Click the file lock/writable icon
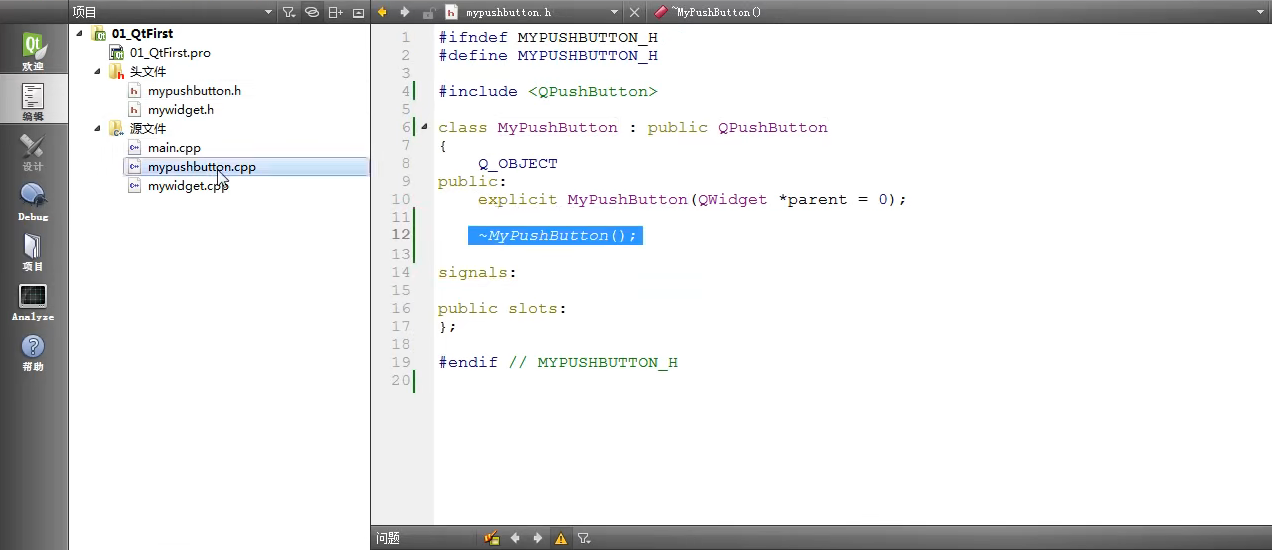The image size is (1272, 550). [x=428, y=12]
